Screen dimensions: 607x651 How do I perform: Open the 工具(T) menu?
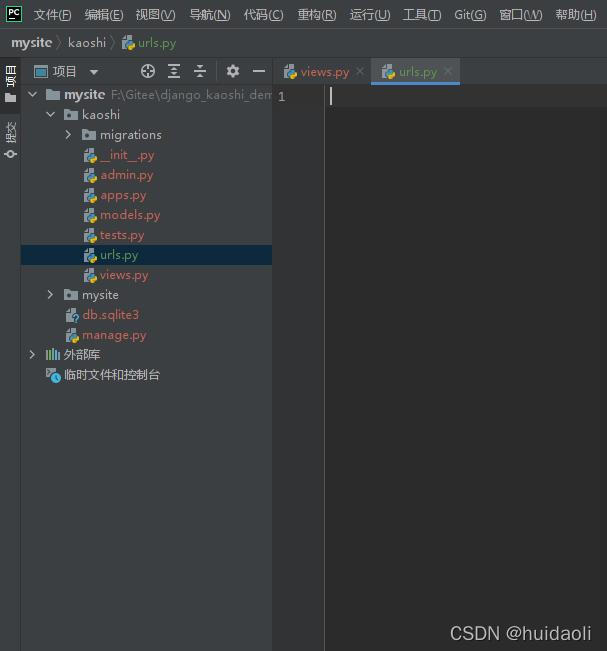tap(422, 15)
